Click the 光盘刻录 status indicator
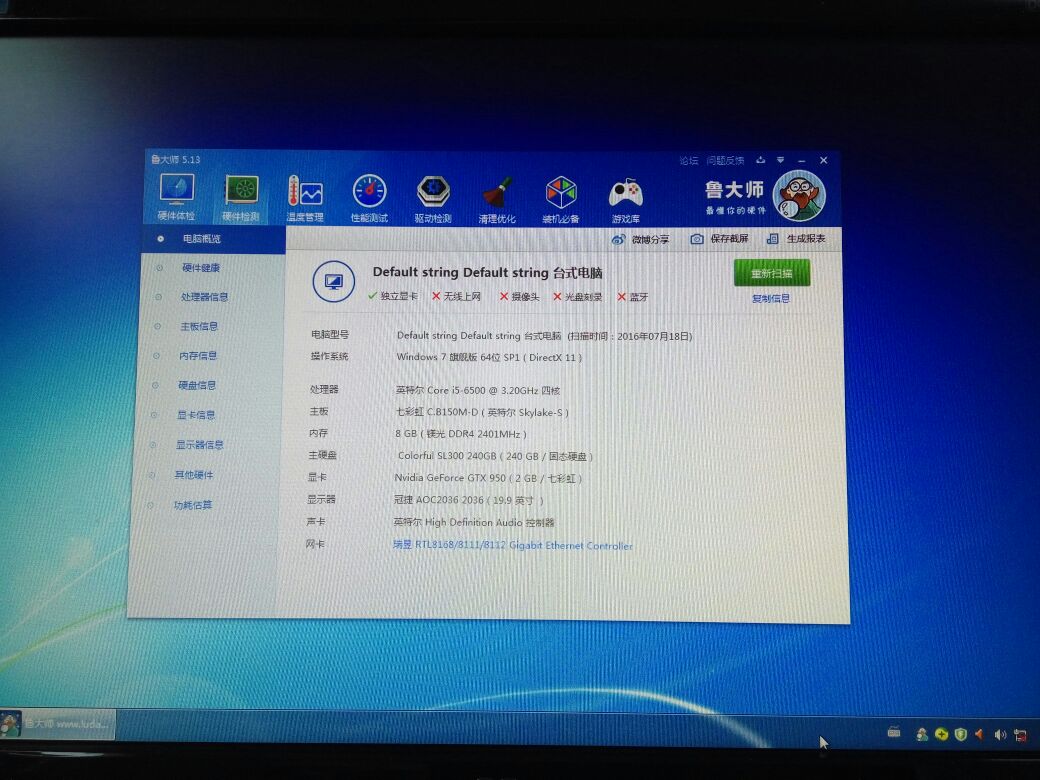 pos(578,297)
